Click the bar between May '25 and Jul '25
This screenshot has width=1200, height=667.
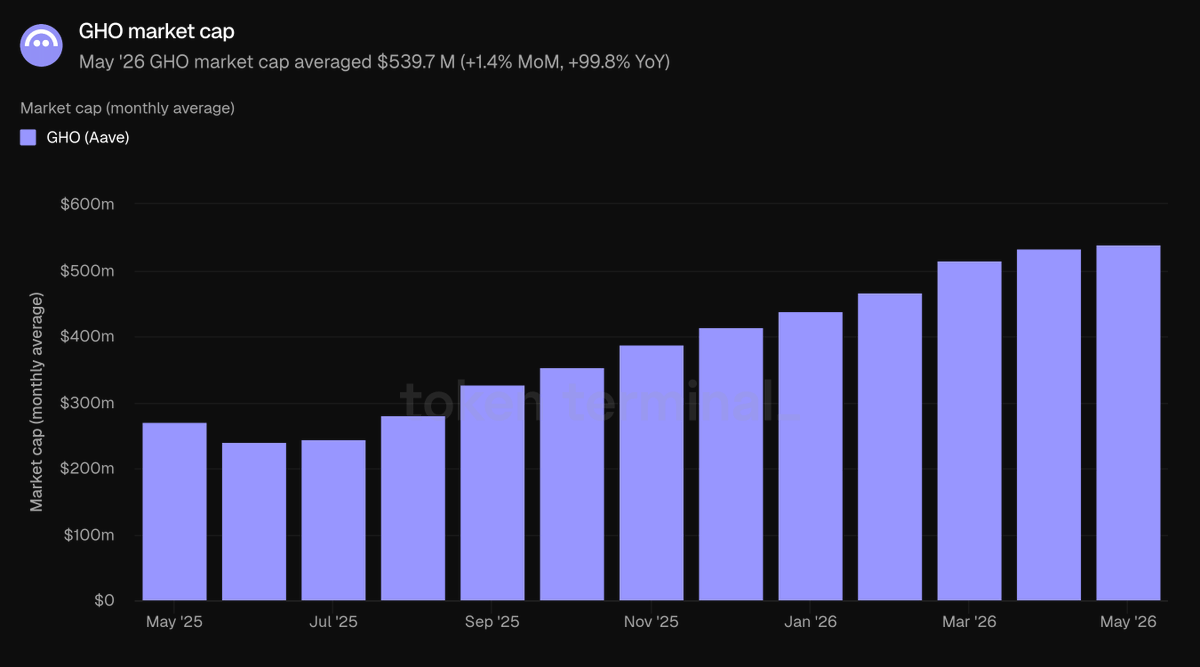click(x=254, y=522)
